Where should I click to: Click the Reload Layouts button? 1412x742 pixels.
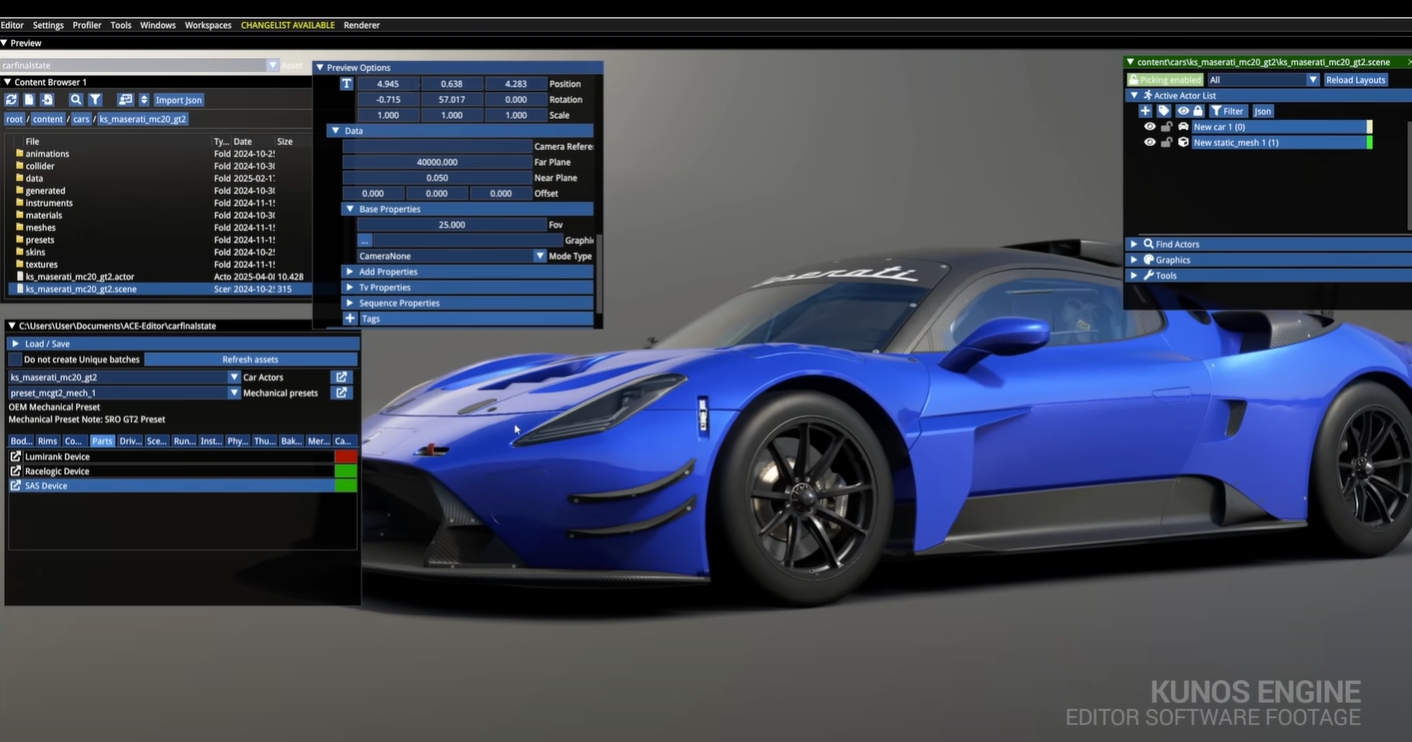[1356, 80]
